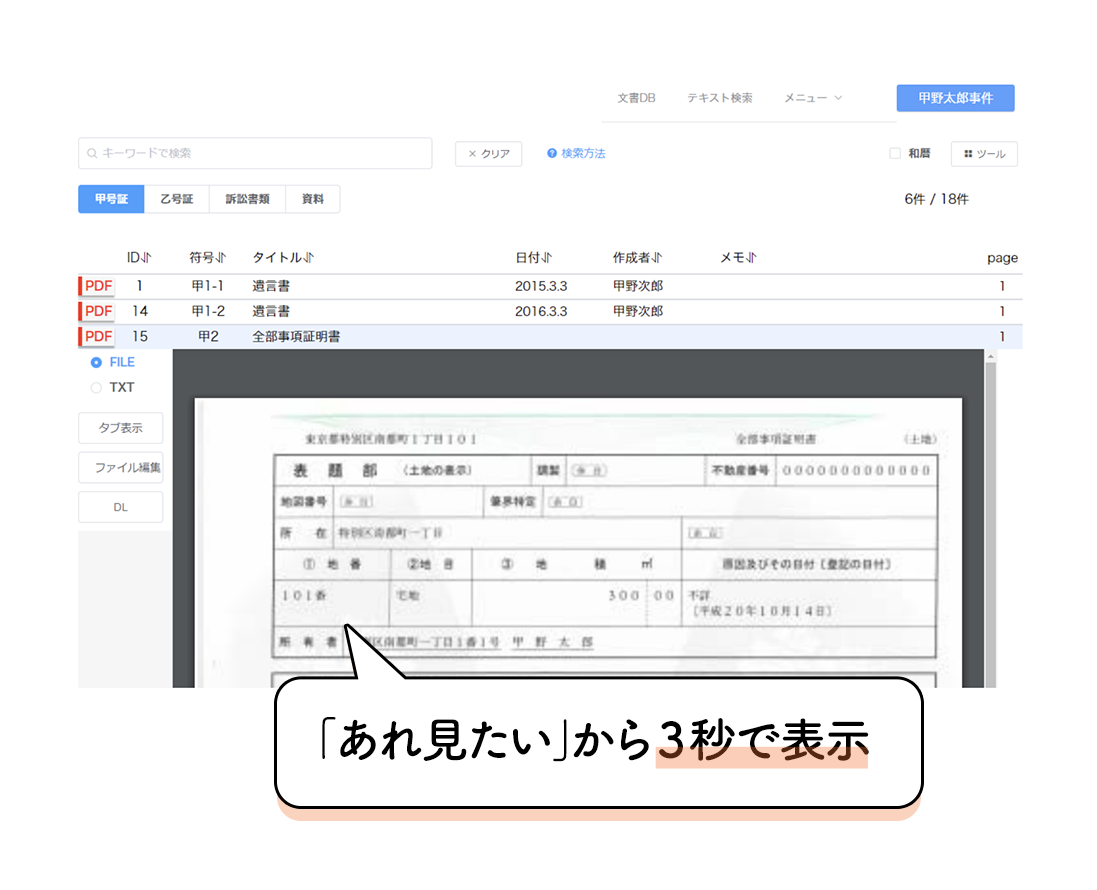Screen dimensions: 1097x890
Task: Sort the list by the ID column arrows
Action: coord(146,257)
